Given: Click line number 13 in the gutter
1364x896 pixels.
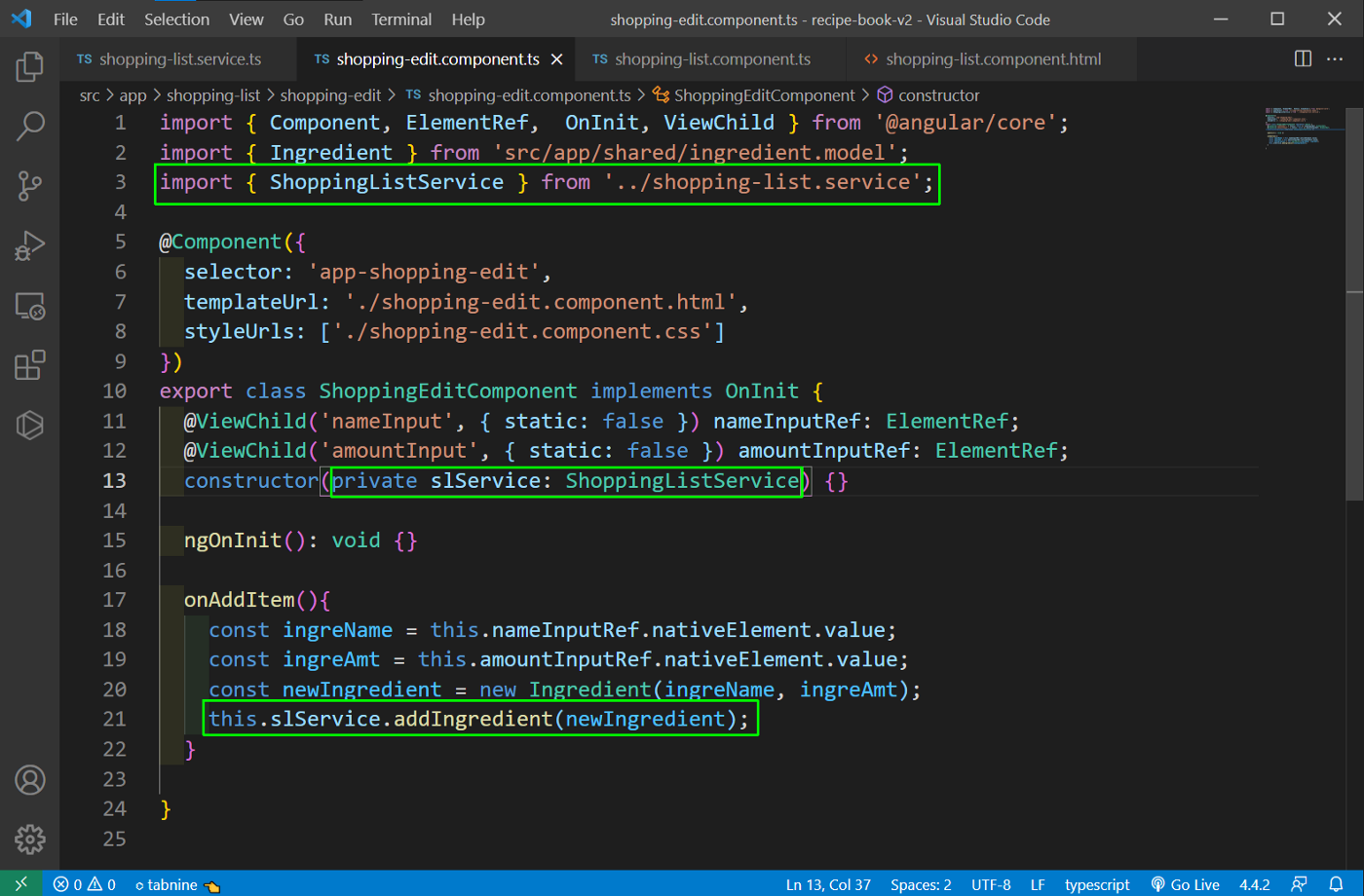Looking at the screenshot, I should pyautogui.click(x=114, y=480).
